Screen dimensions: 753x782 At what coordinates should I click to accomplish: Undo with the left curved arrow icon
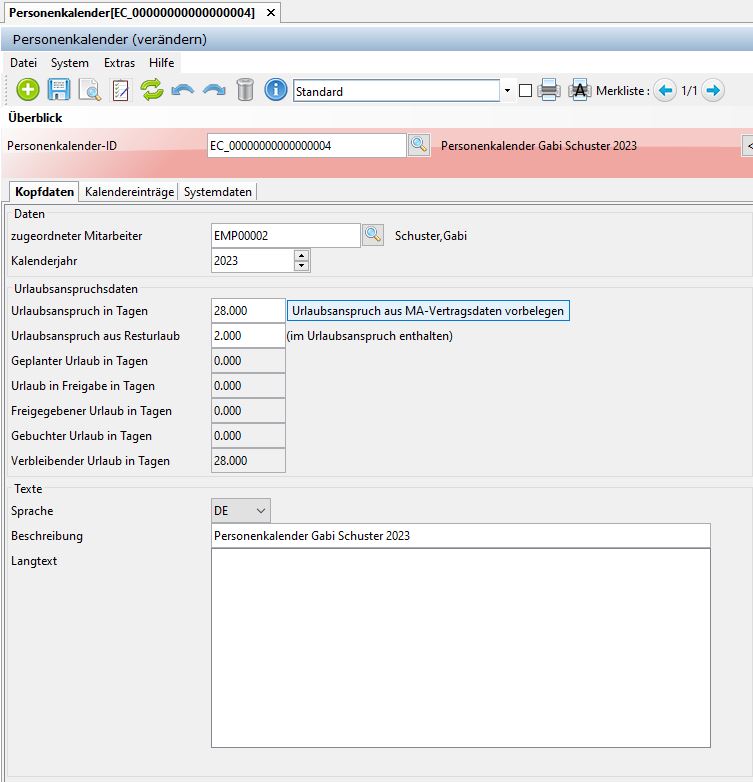click(x=182, y=90)
